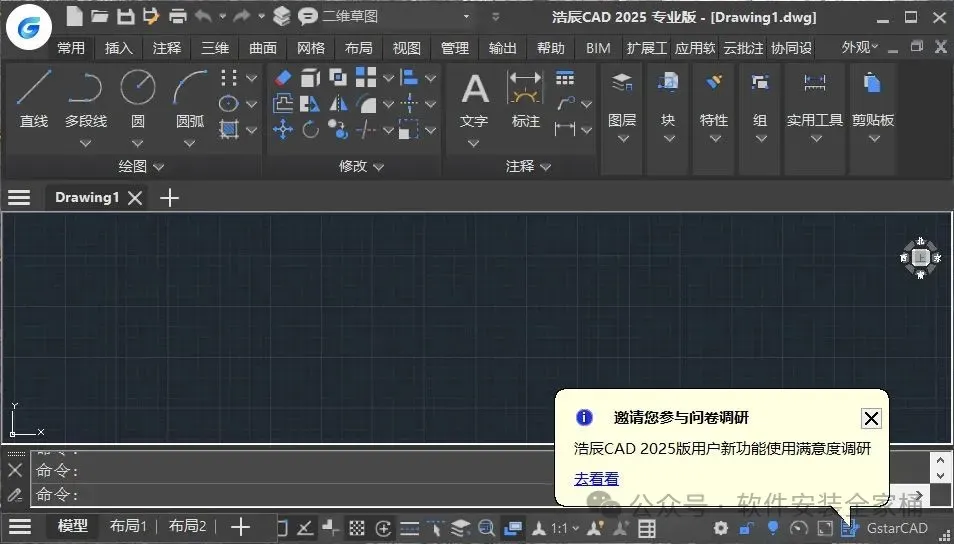Switch to the 输出 ribbon tab

[x=503, y=48]
